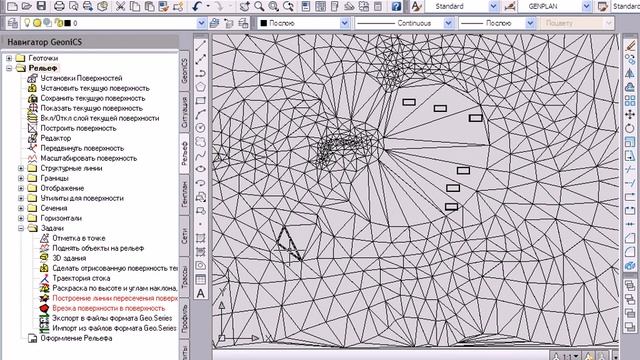
Task: Open the layer list dropdown
Action: point(201,23)
